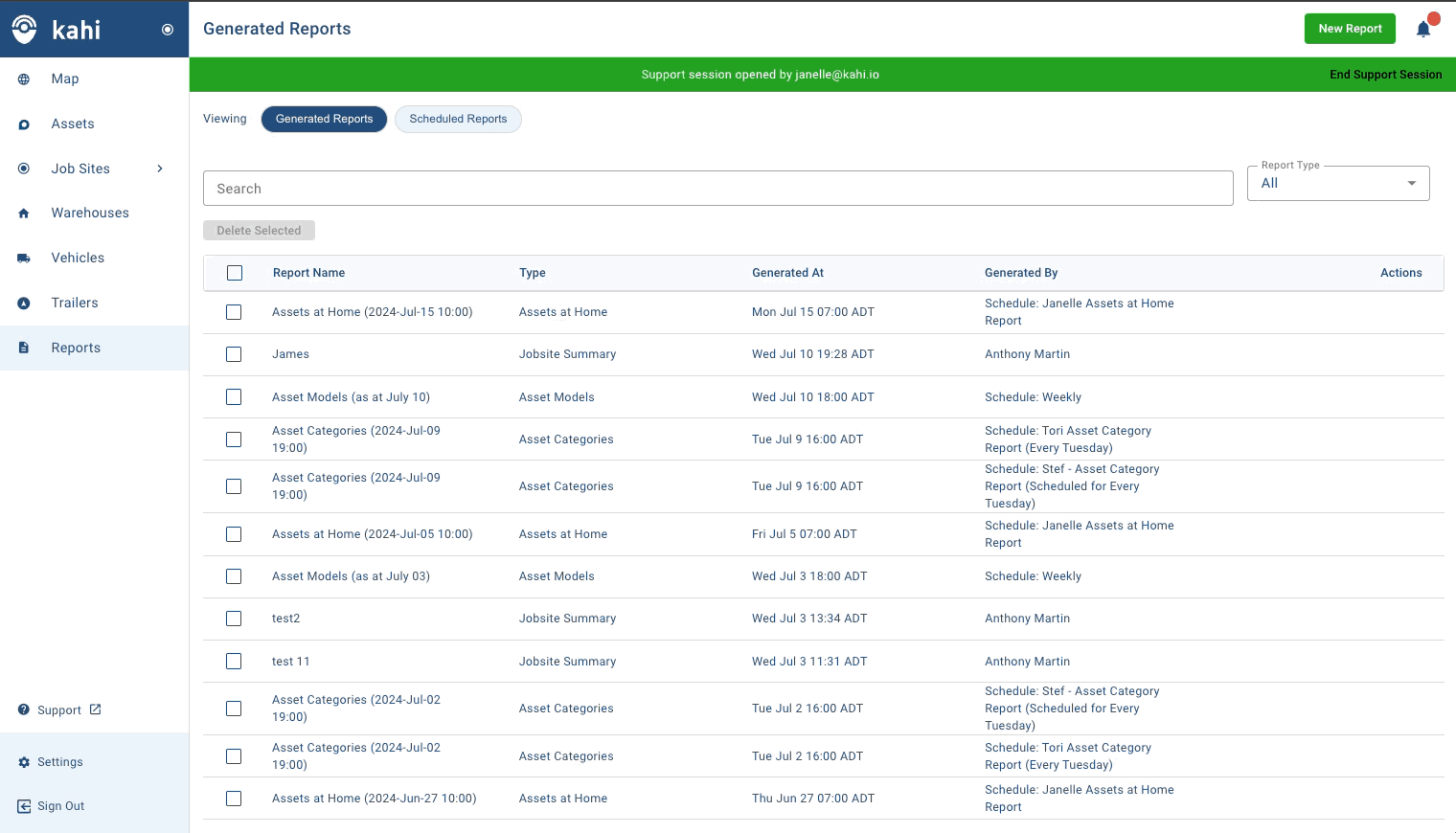The width and height of the screenshot is (1456, 833).
Task: Click 'Schedule: Weekly' in July 10 row
Action: (1033, 397)
